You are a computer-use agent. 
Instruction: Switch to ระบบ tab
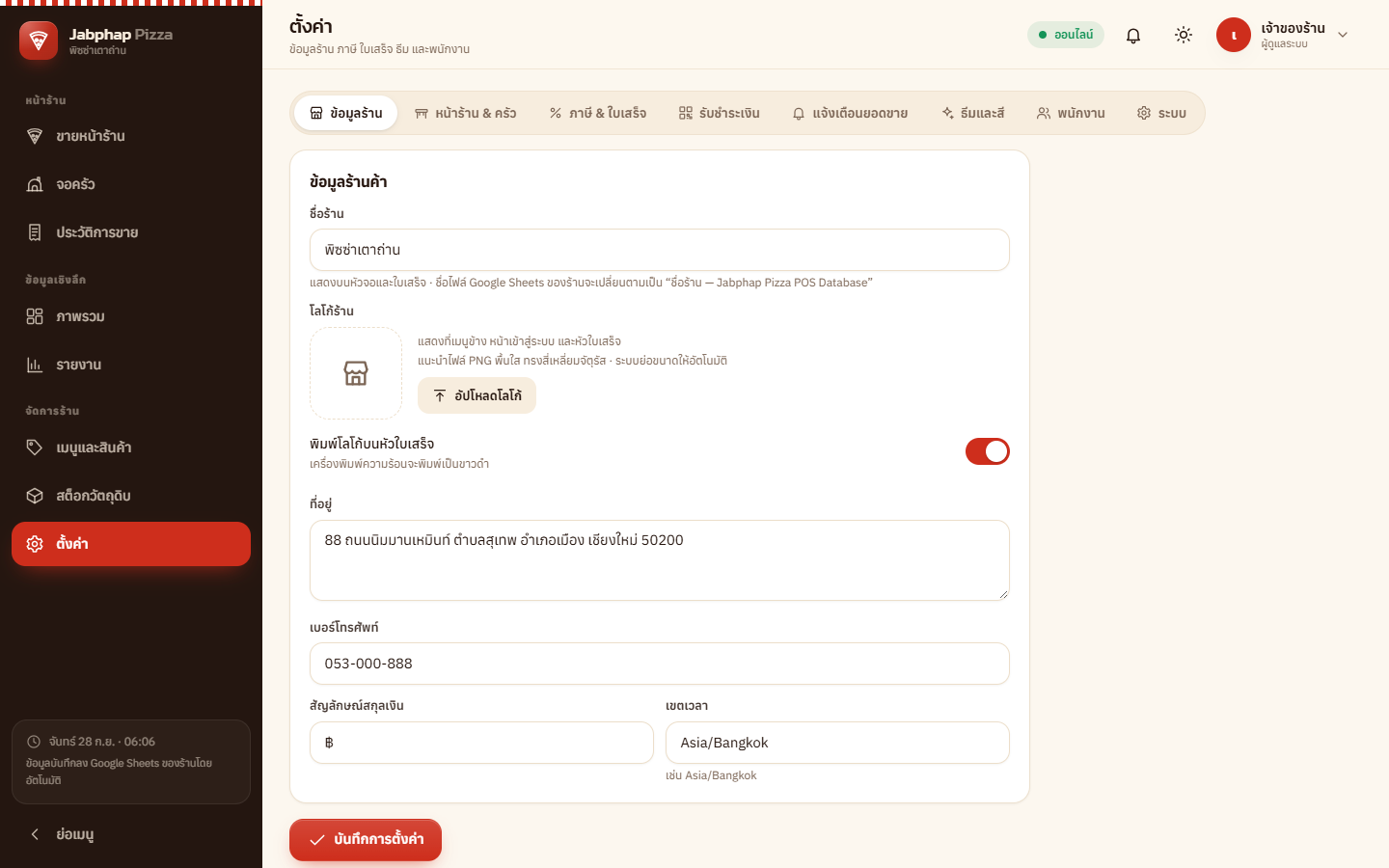pyautogui.click(x=1161, y=113)
